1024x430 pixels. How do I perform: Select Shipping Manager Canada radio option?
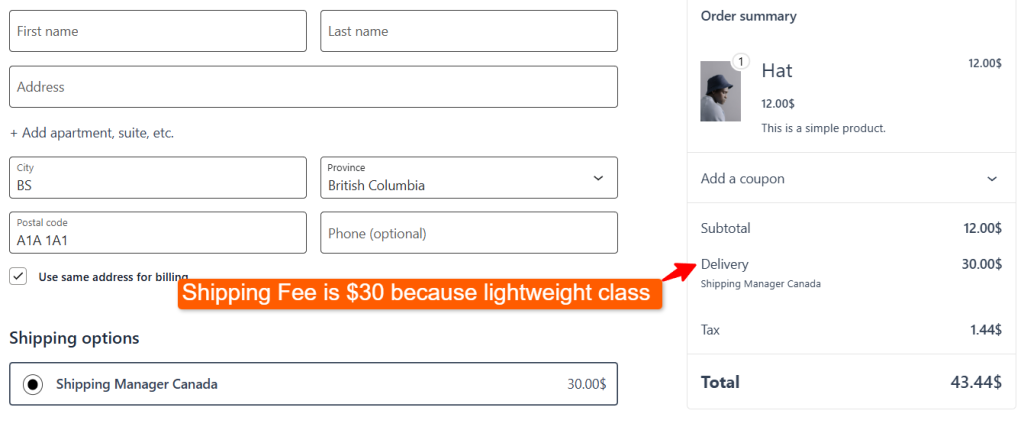click(x=33, y=384)
